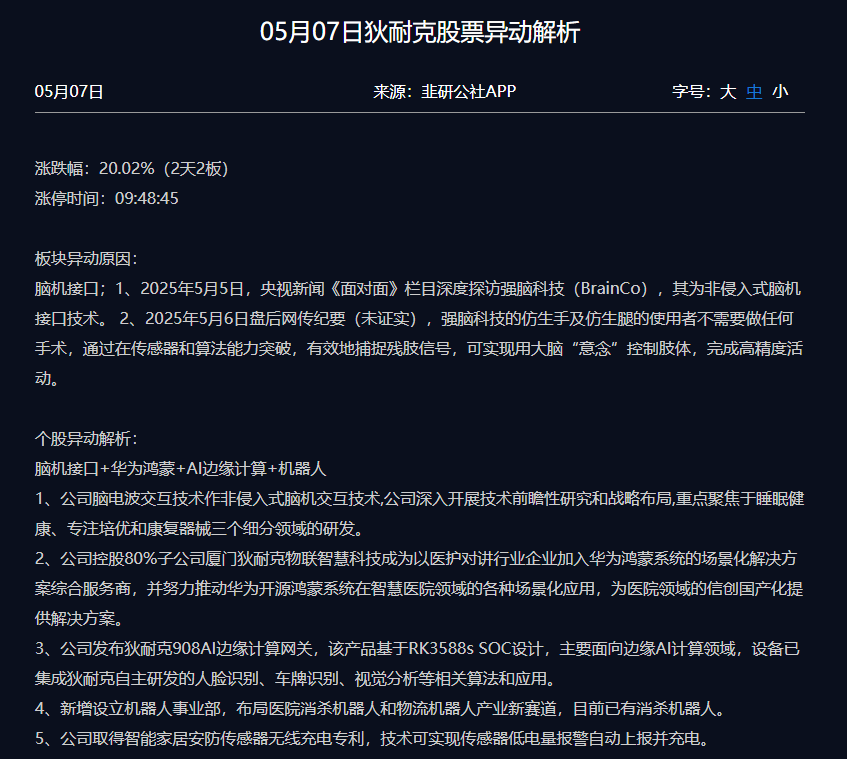Image resolution: width=847 pixels, height=759 pixels.
Task: Set font size to large (大)
Action: 728,92
